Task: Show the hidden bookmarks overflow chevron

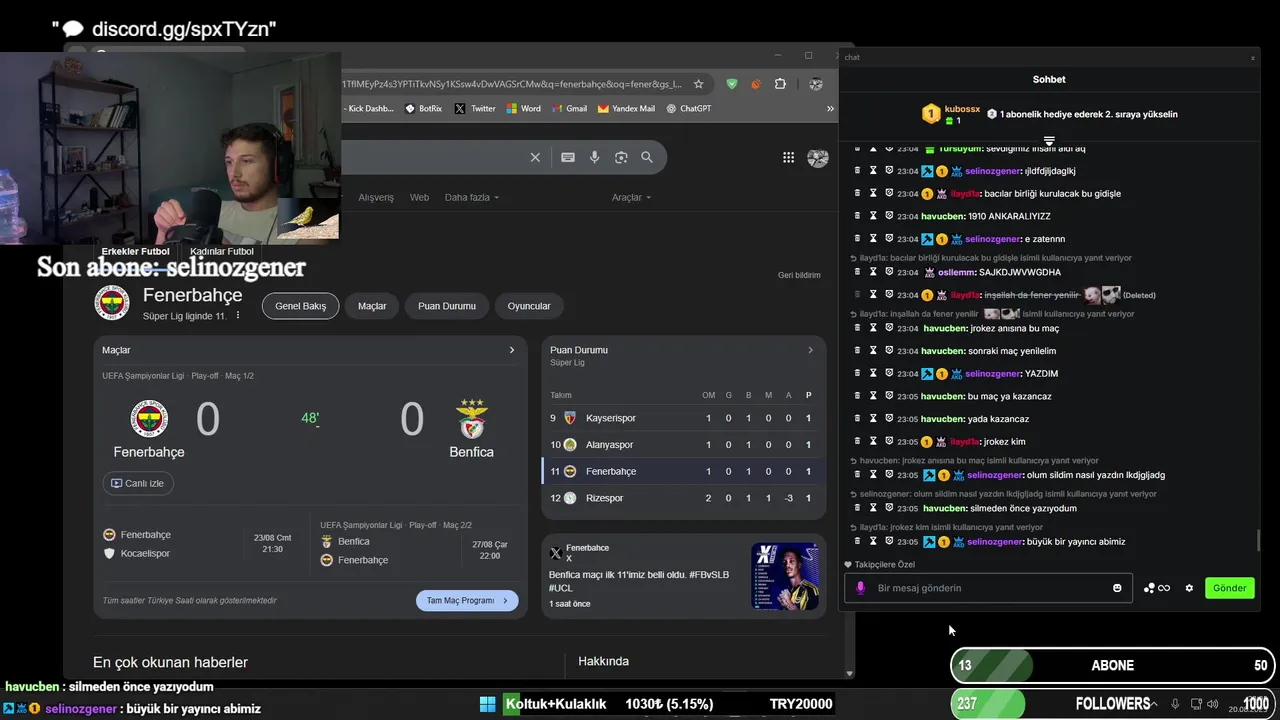Action: click(x=830, y=108)
